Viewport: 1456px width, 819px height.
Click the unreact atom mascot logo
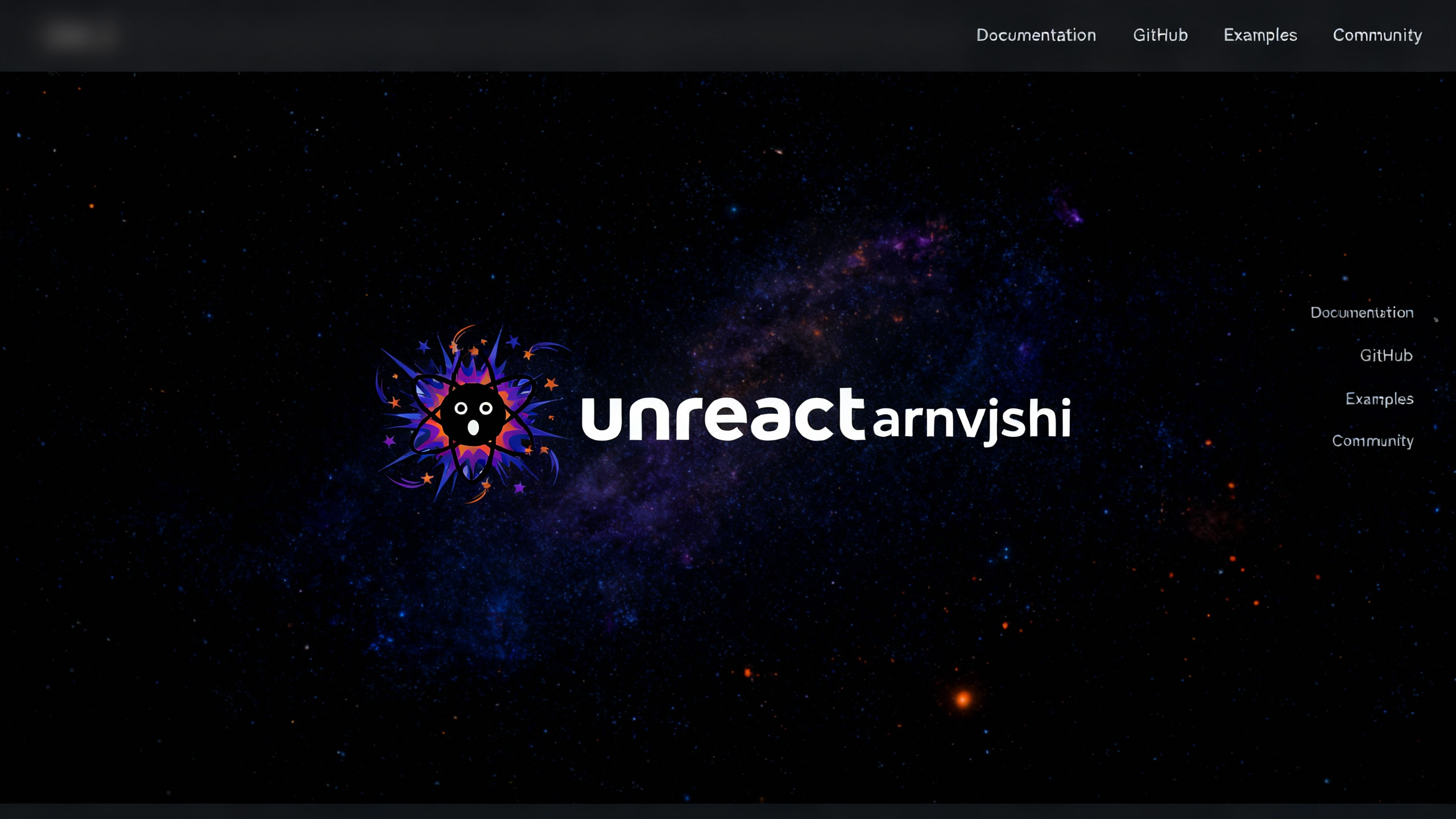click(472, 414)
